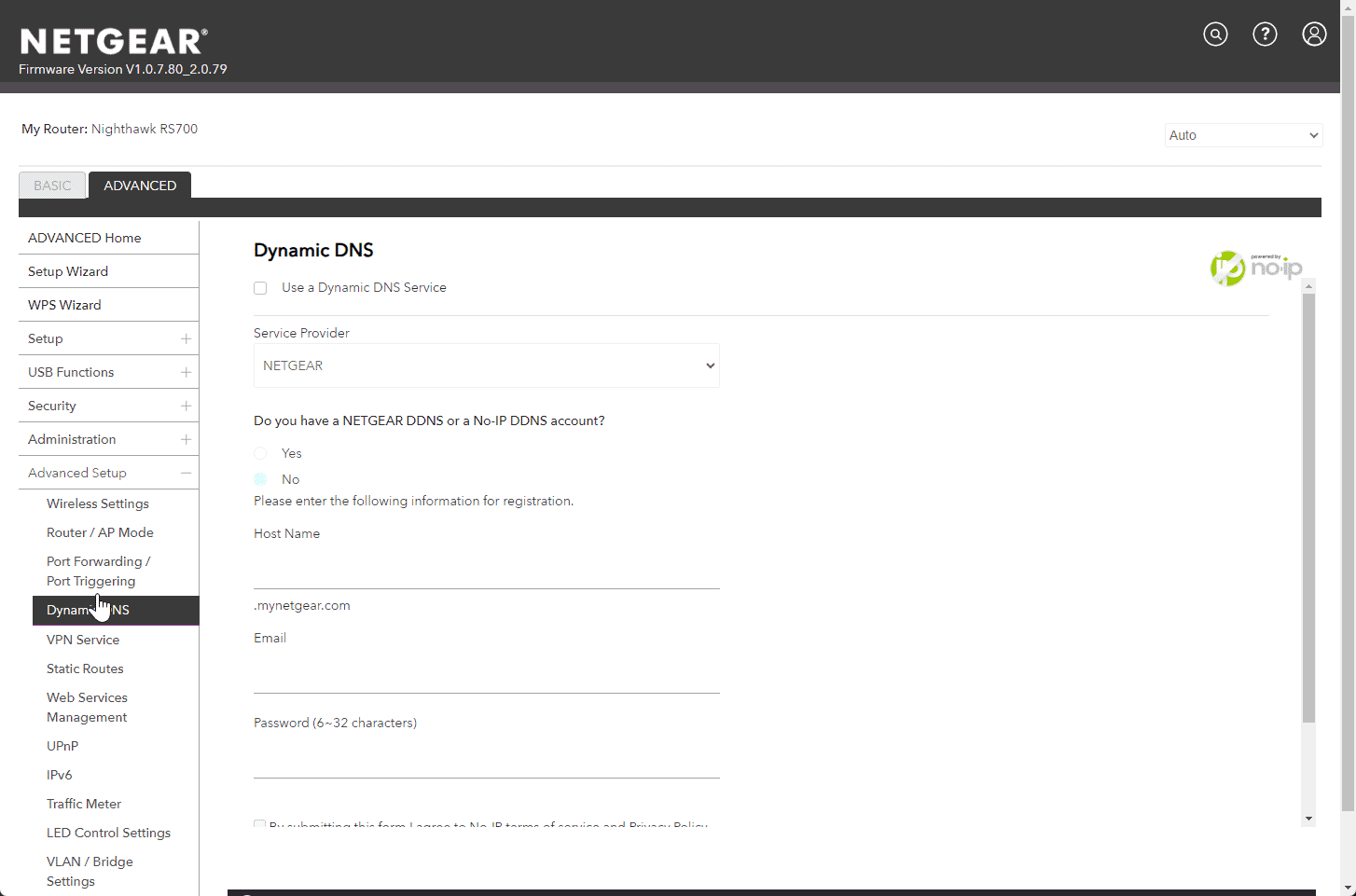
Task: Select the No radio button
Action: pos(260,479)
